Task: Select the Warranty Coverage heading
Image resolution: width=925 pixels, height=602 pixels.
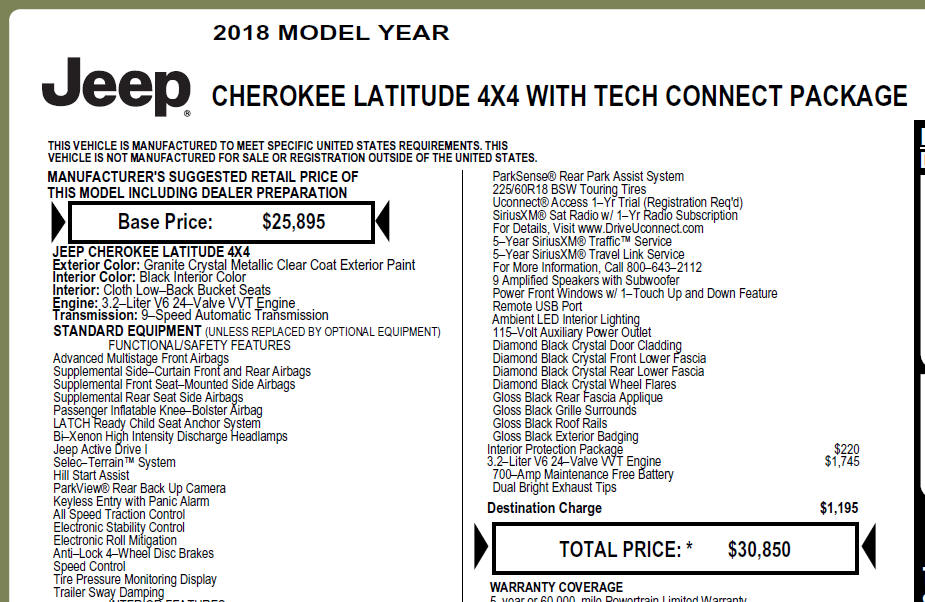Action: tap(556, 587)
